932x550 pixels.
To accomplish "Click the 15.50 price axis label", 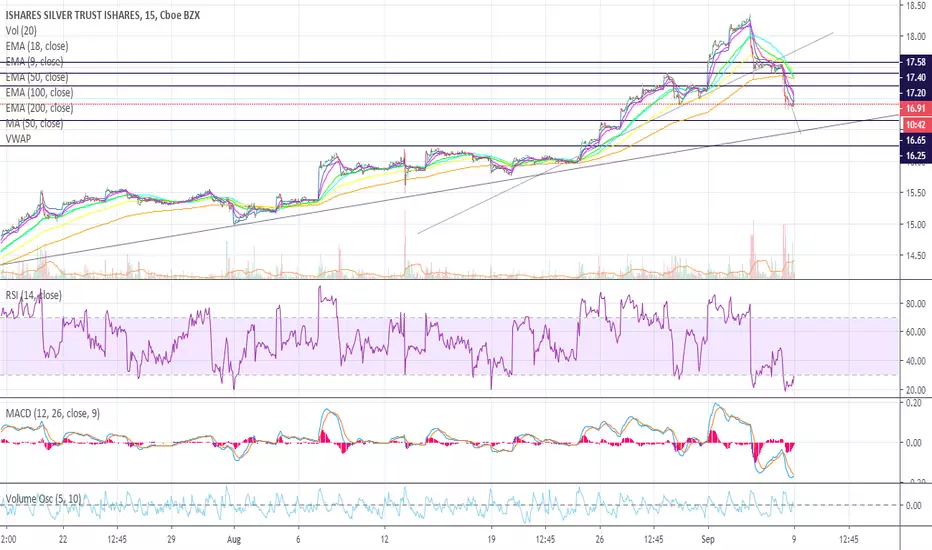I will tap(916, 193).
